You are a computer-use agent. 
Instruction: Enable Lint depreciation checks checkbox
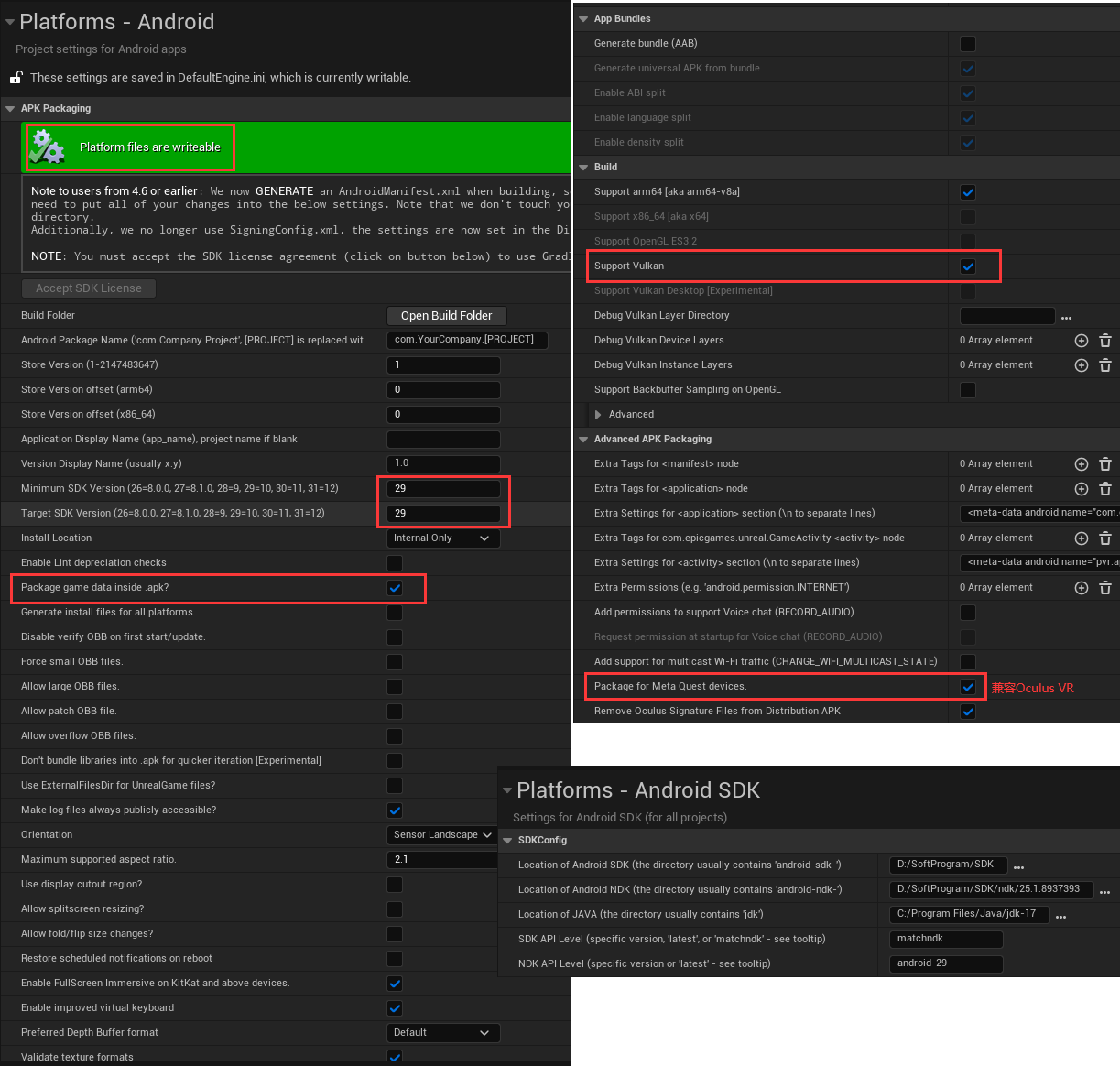coord(395,563)
